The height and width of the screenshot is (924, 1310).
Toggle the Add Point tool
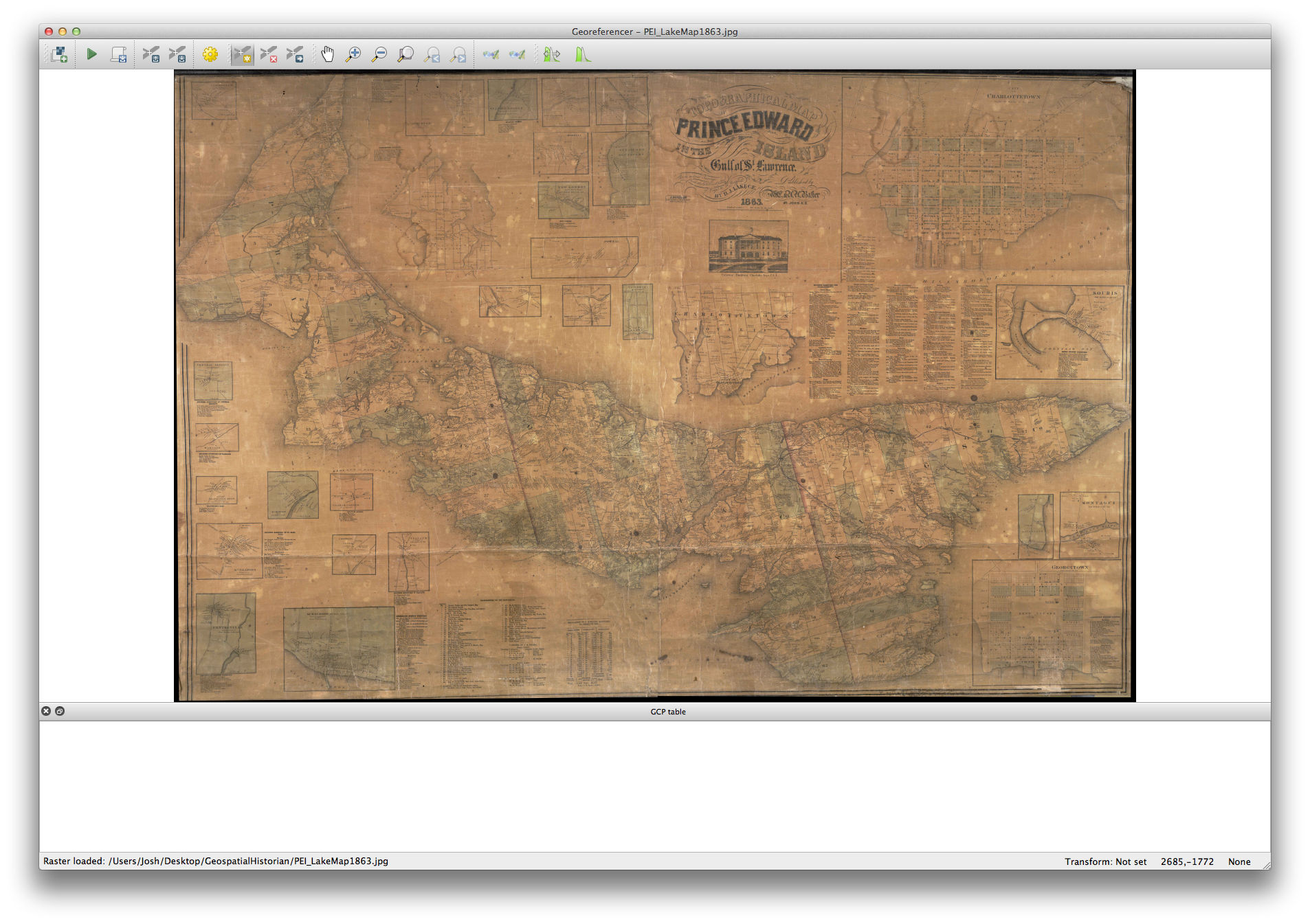[x=242, y=54]
